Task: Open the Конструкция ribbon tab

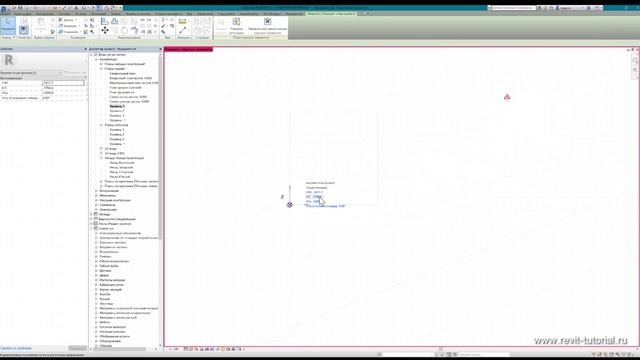Action: coord(44,14)
